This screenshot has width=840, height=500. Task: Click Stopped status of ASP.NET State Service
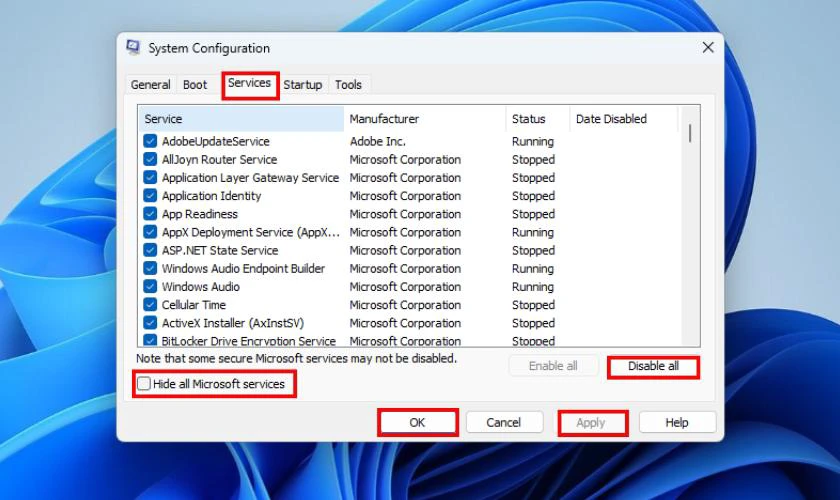(533, 251)
